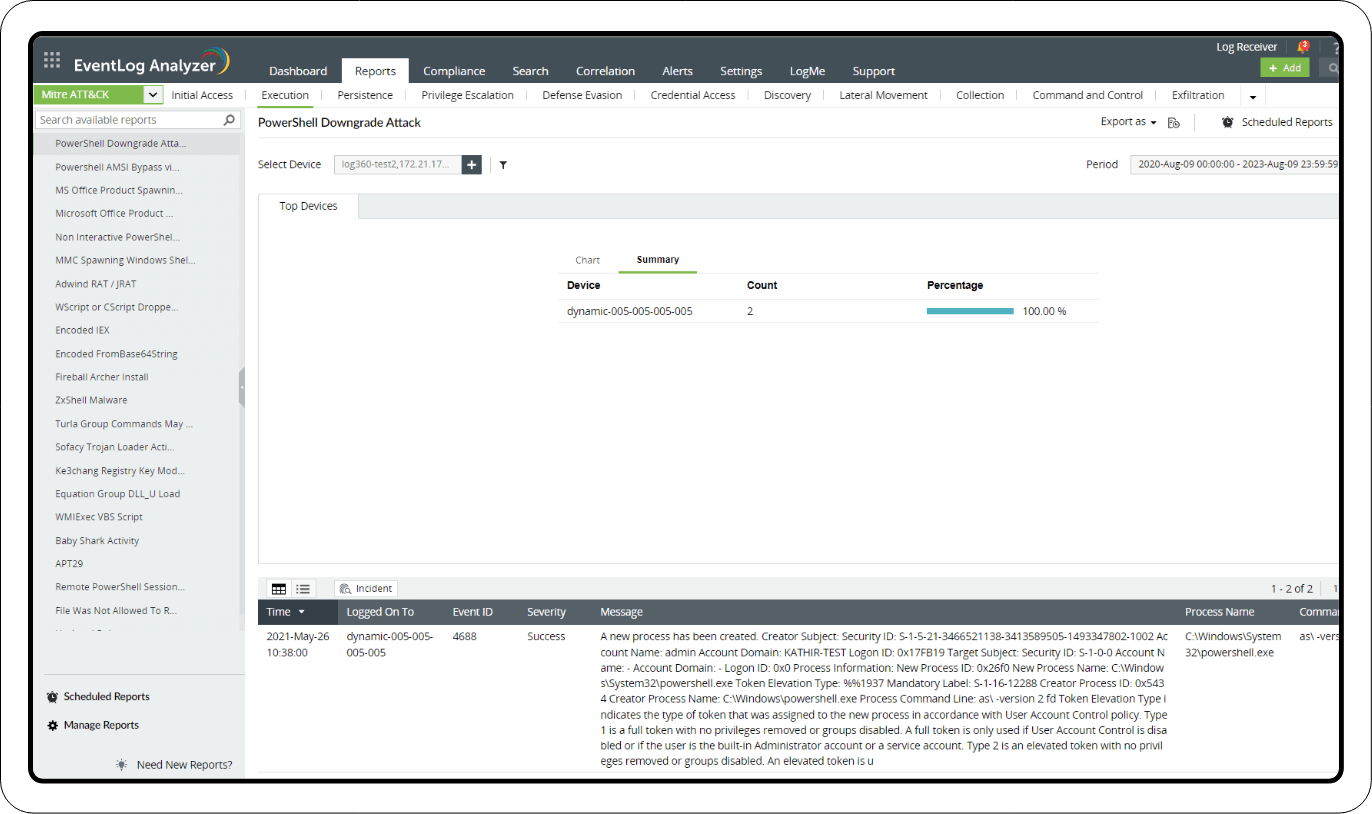Open the Log Receiver link

click(x=1246, y=47)
